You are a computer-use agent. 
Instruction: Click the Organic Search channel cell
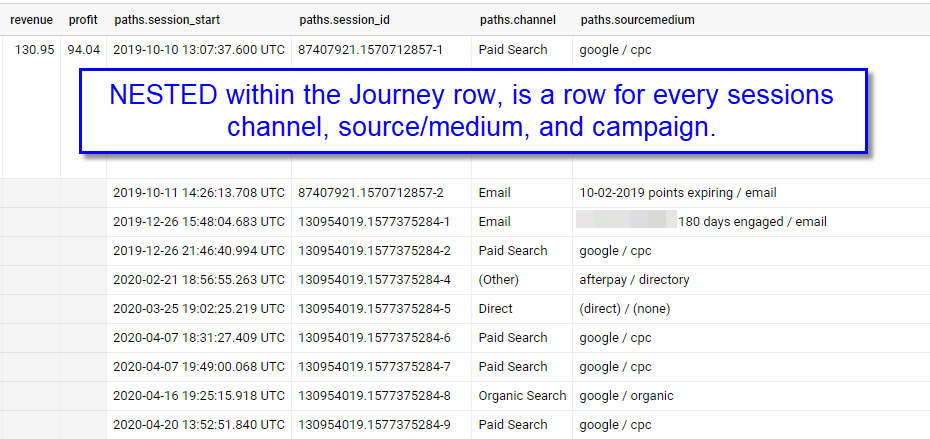point(523,396)
